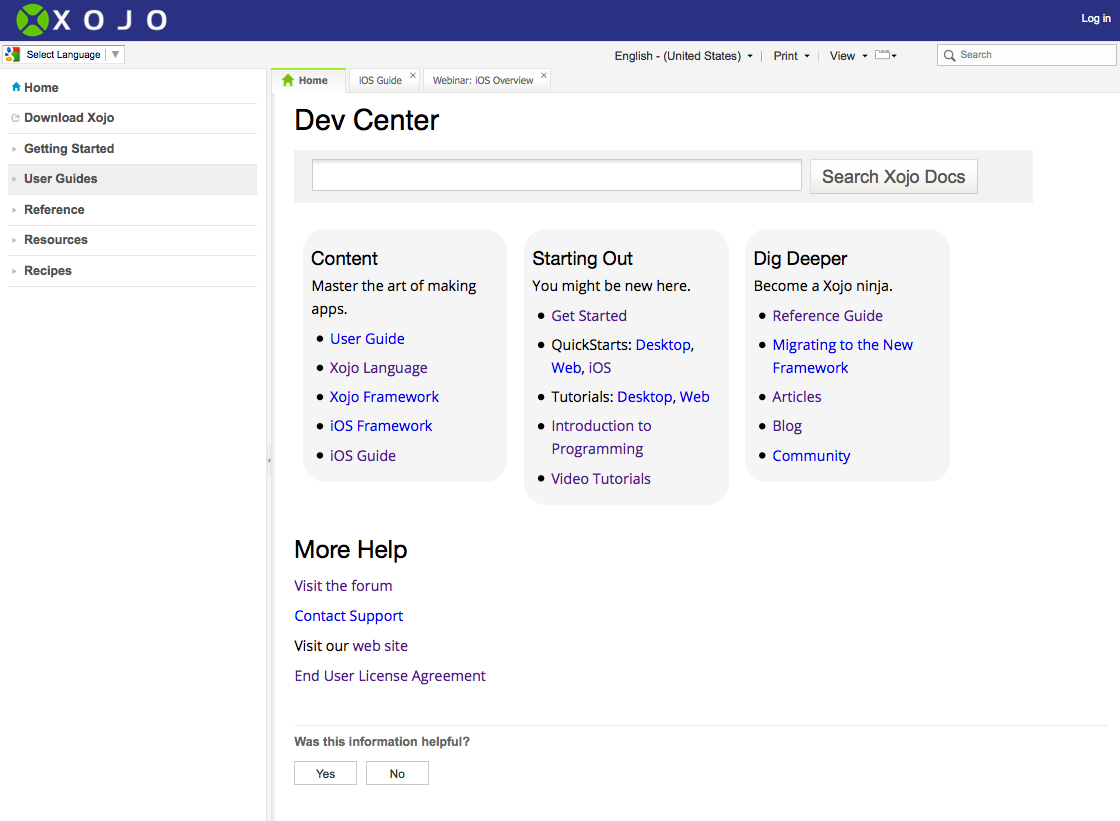This screenshot has height=821, width=1120.
Task: Close the Webinar: iOS Overview tab
Action: 544,76
